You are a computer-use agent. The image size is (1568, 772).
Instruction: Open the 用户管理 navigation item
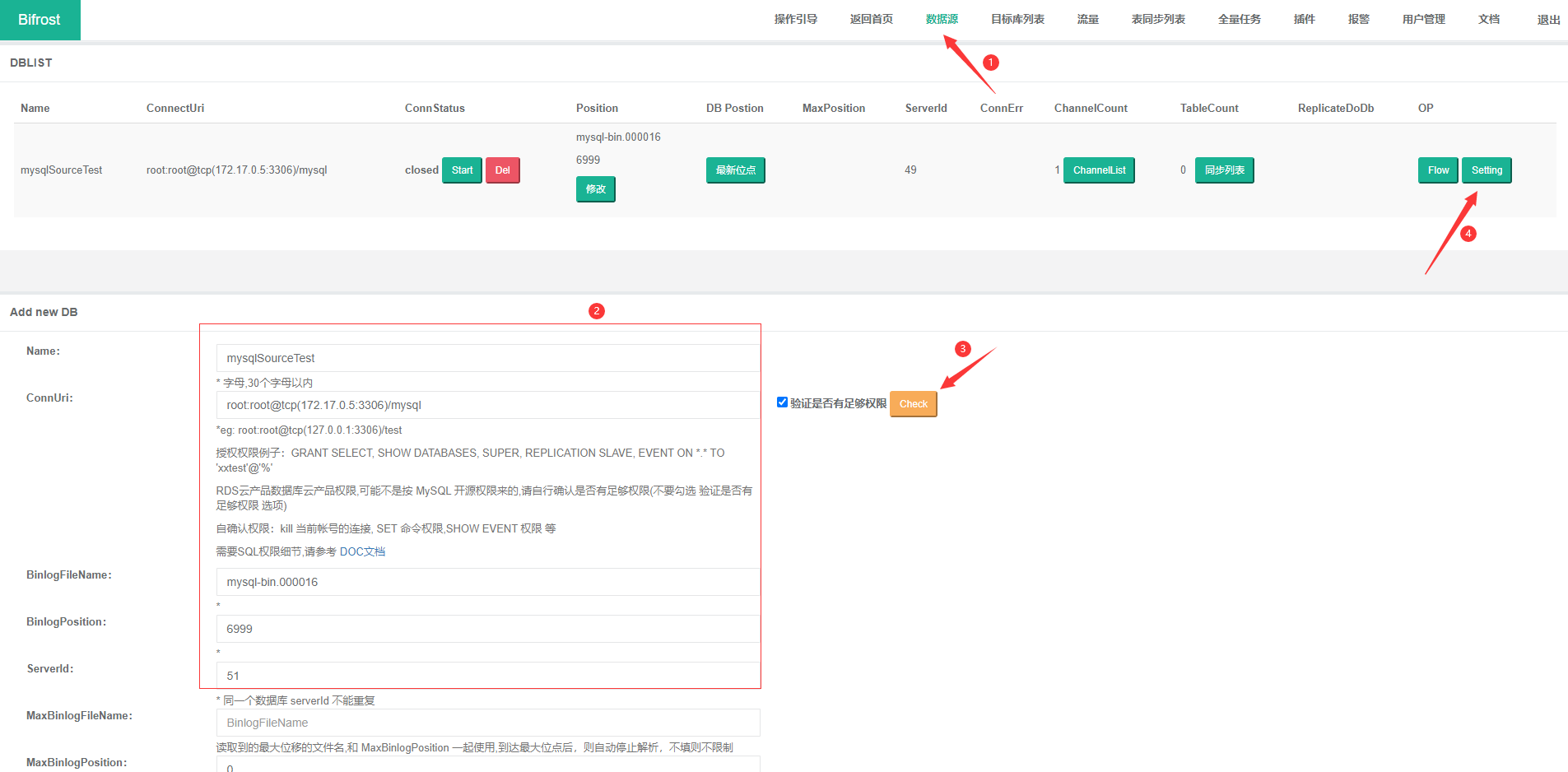[1423, 19]
